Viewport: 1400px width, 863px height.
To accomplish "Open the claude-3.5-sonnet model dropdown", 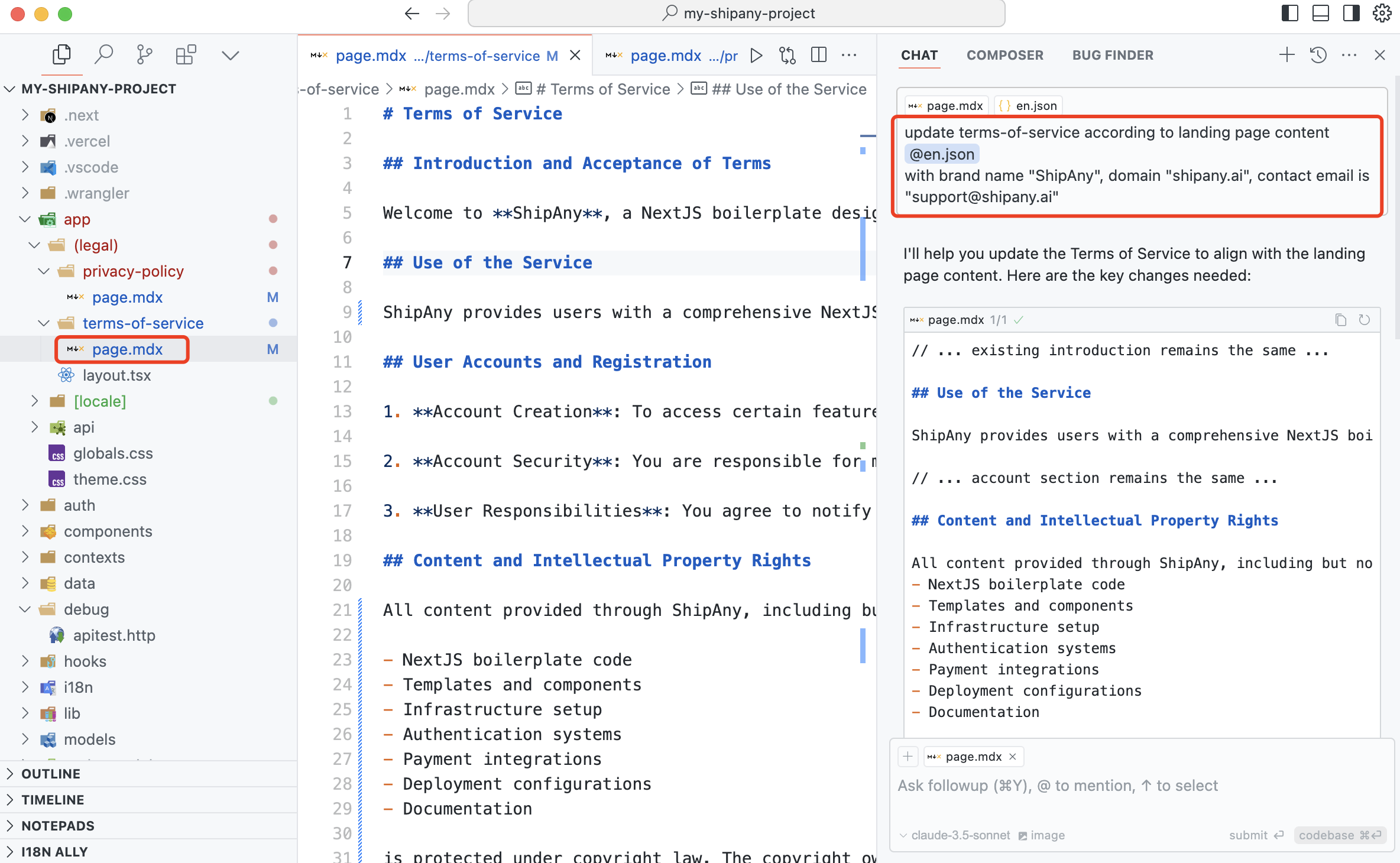I will [955, 835].
